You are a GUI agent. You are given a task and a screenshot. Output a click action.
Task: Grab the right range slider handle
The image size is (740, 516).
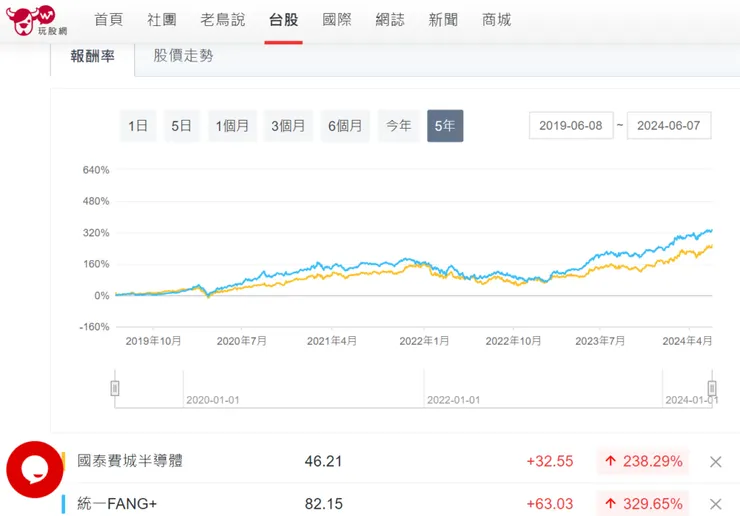click(712, 388)
